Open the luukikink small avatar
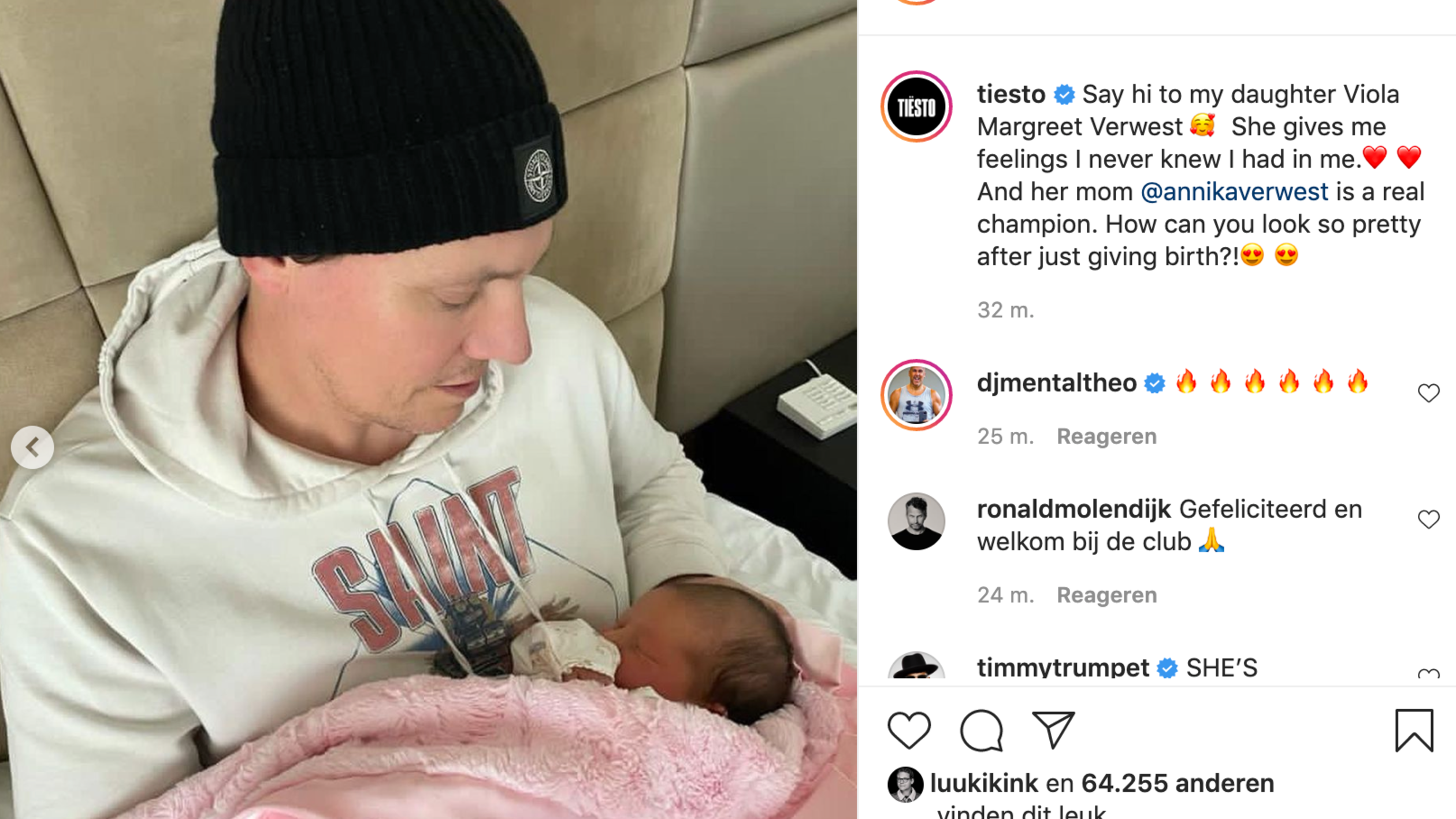This screenshot has width=1456, height=819. pos(905,784)
